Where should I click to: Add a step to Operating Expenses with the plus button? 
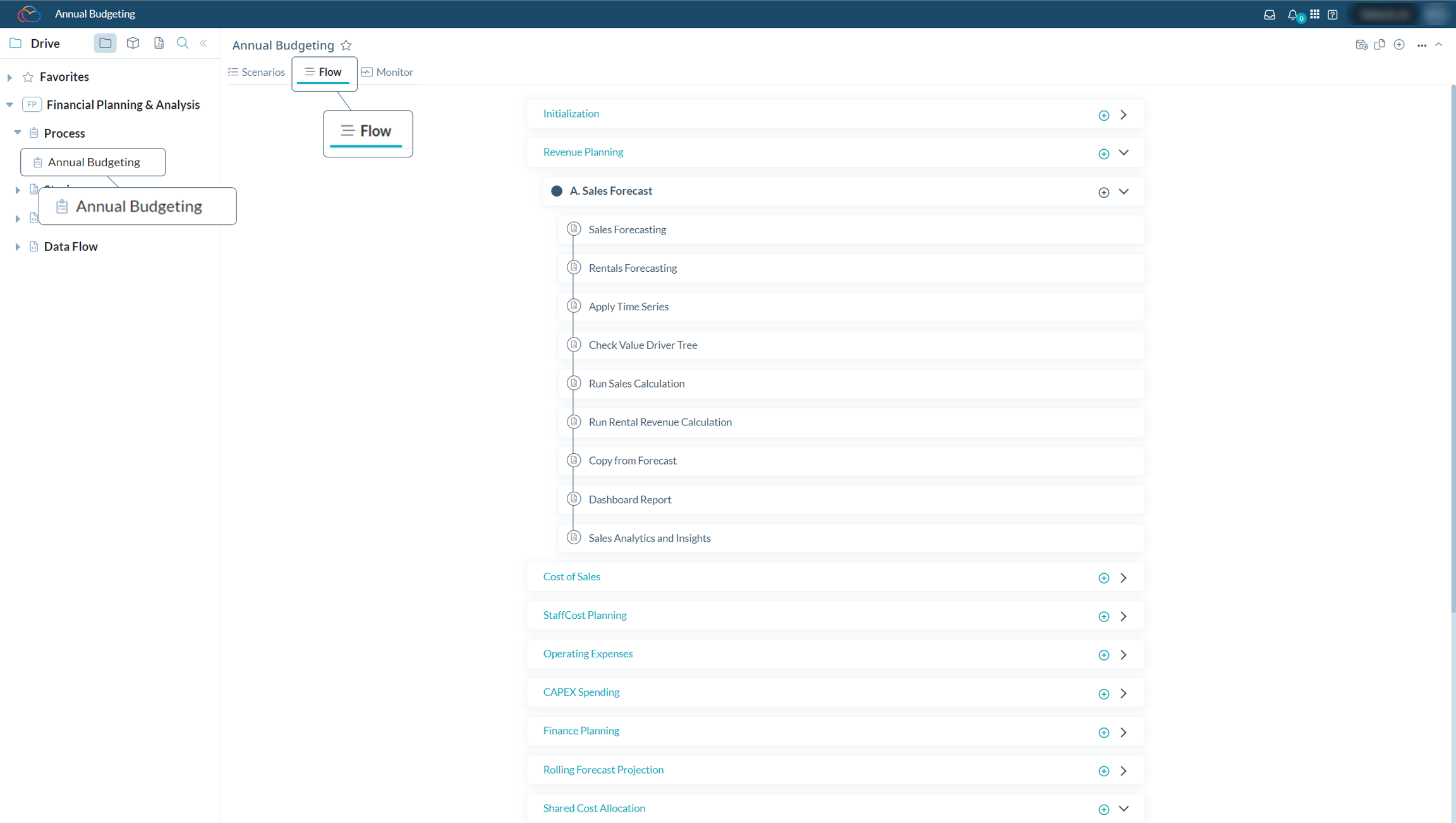pos(1103,655)
